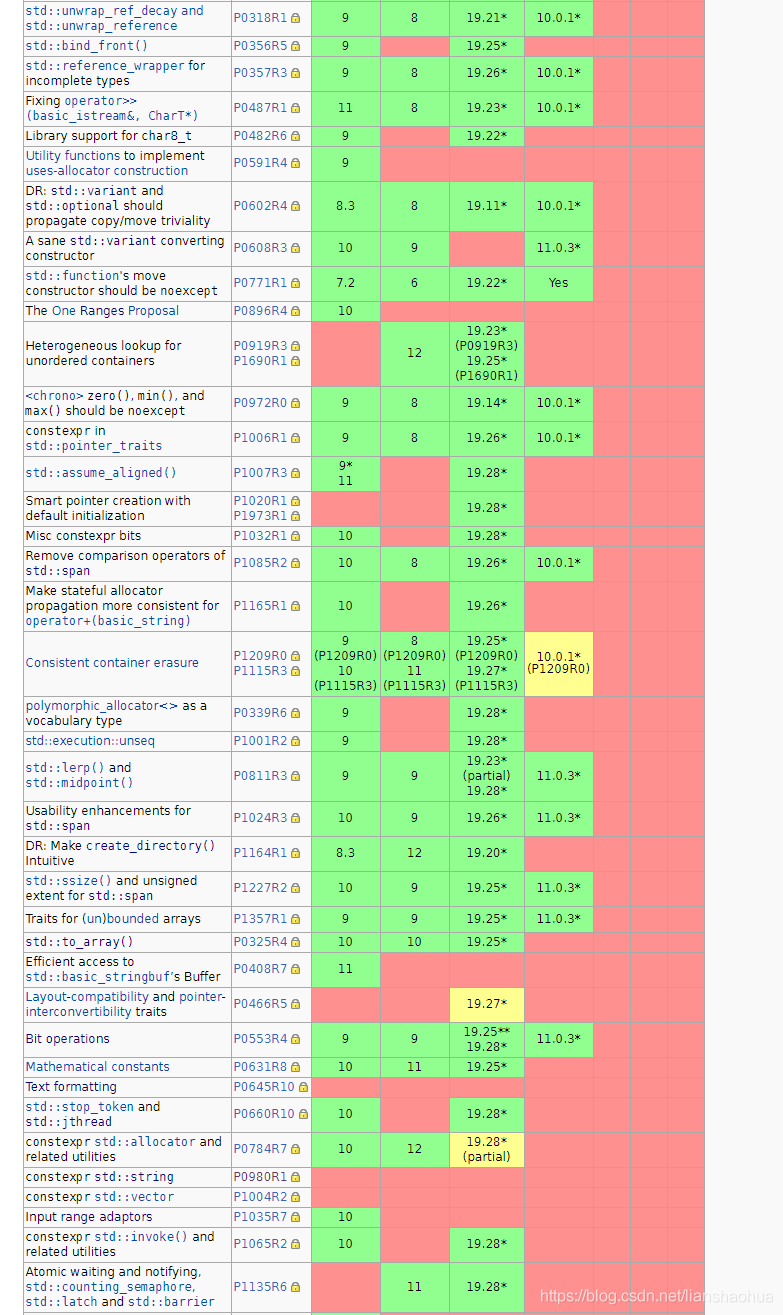Open paper link P1001R2
The height and width of the screenshot is (1315, 783).
(260, 741)
